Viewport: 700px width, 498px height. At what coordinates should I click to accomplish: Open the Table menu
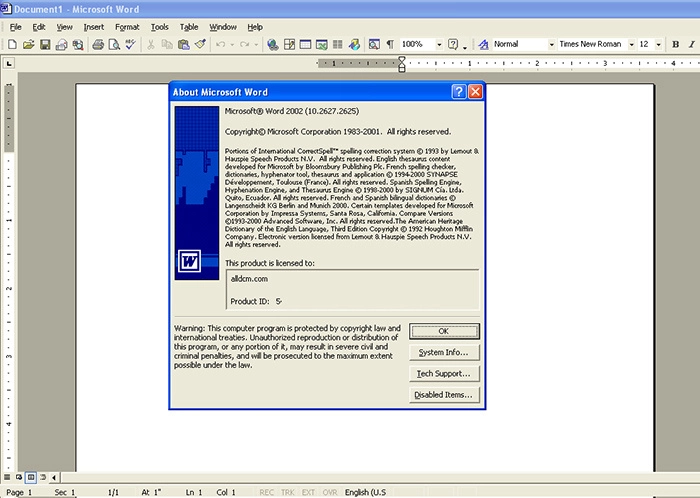(189, 27)
